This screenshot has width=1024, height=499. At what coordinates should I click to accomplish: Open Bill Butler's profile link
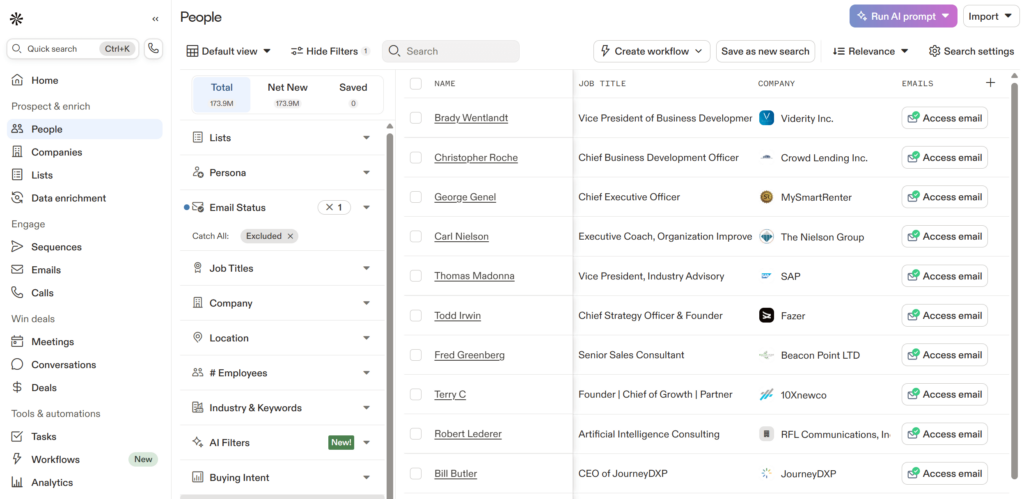(456, 474)
